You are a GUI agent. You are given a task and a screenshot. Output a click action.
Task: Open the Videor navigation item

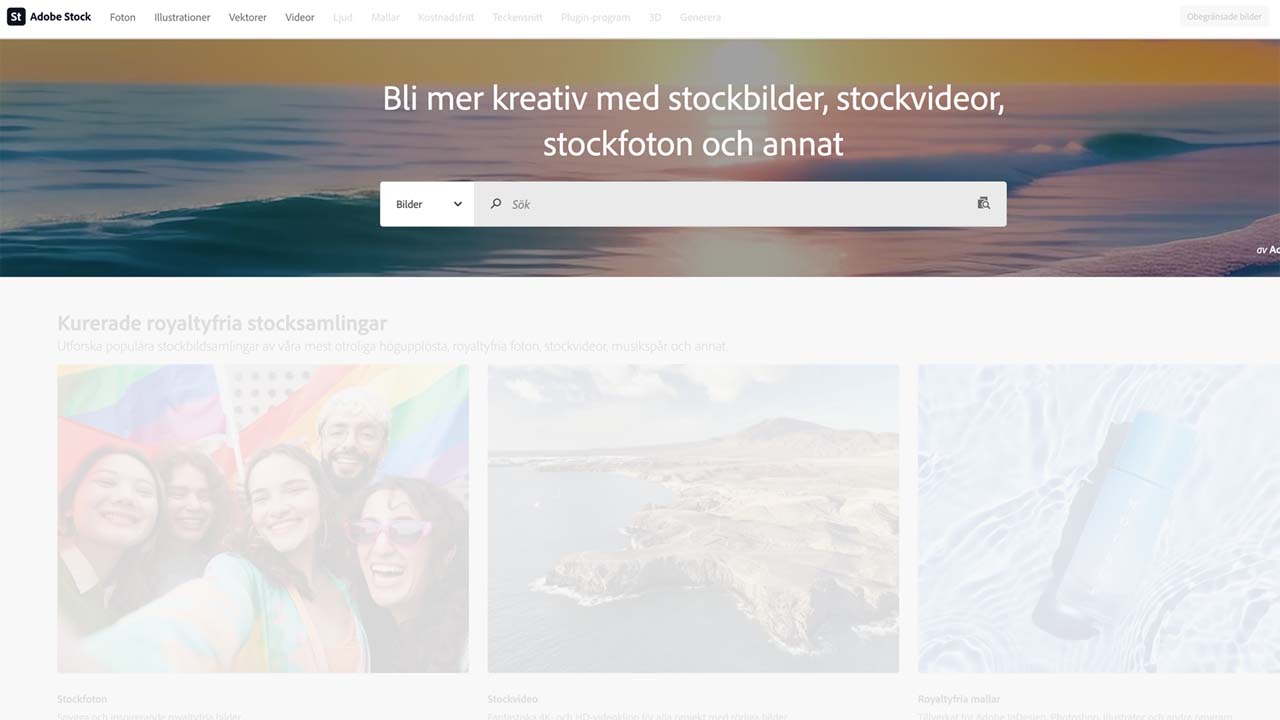pyautogui.click(x=299, y=17)
